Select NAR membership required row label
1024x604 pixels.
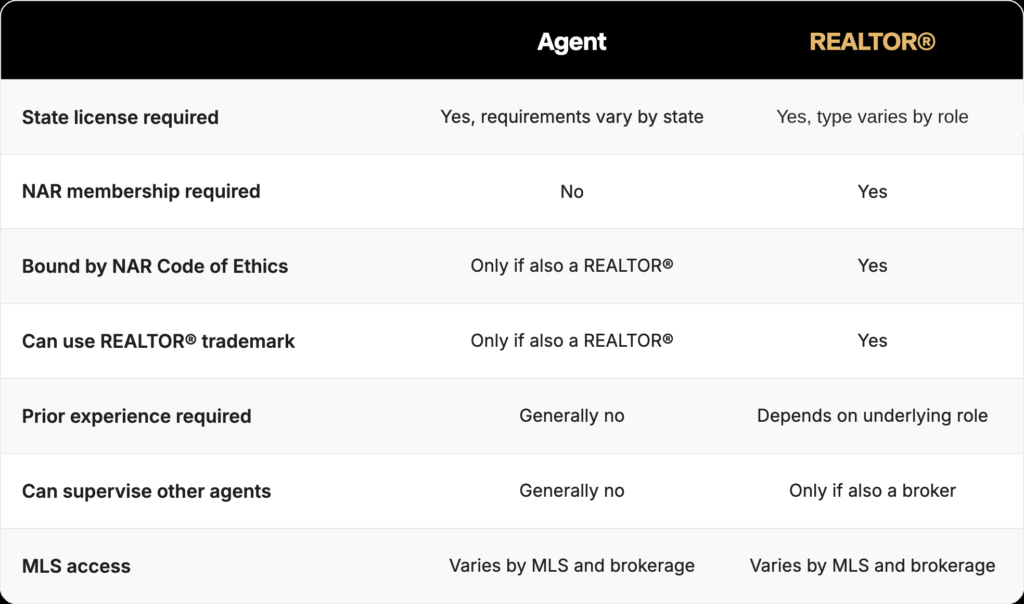pyautogui.click(x=141, y=191)
